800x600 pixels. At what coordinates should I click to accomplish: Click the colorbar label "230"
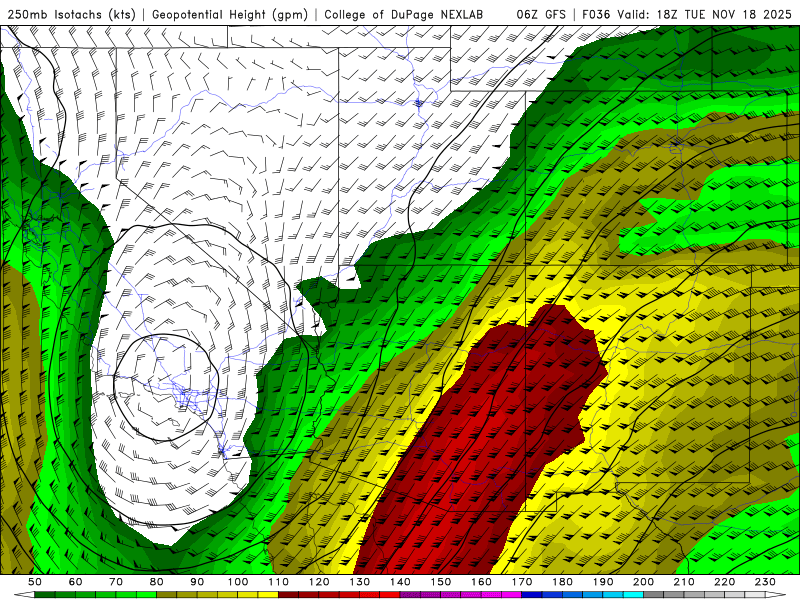point(765,582)
